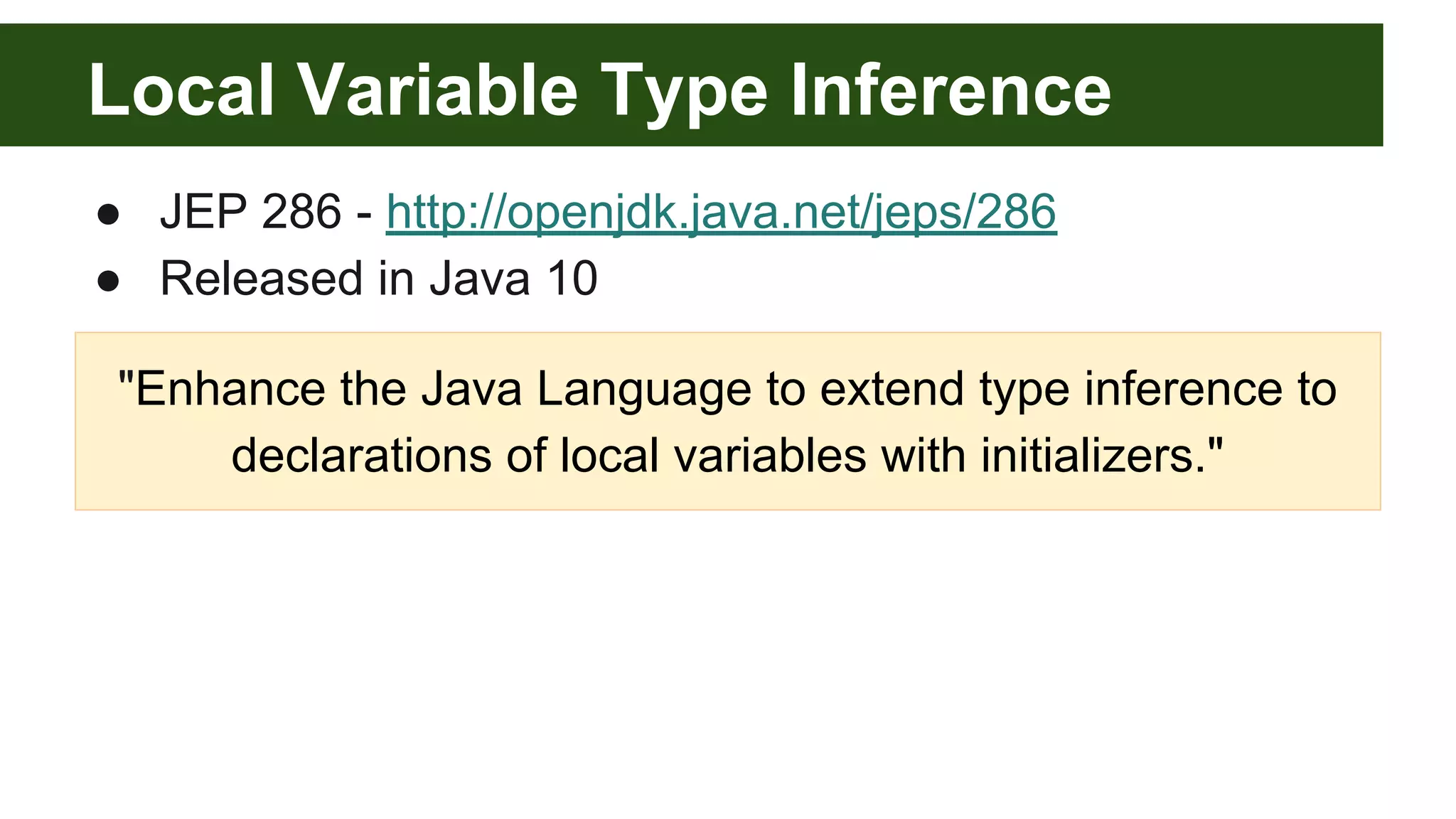Click the dash between 'JEP 286' and the link
Viewport: 1456px width, 819px height.
click(x=364, y=213)
